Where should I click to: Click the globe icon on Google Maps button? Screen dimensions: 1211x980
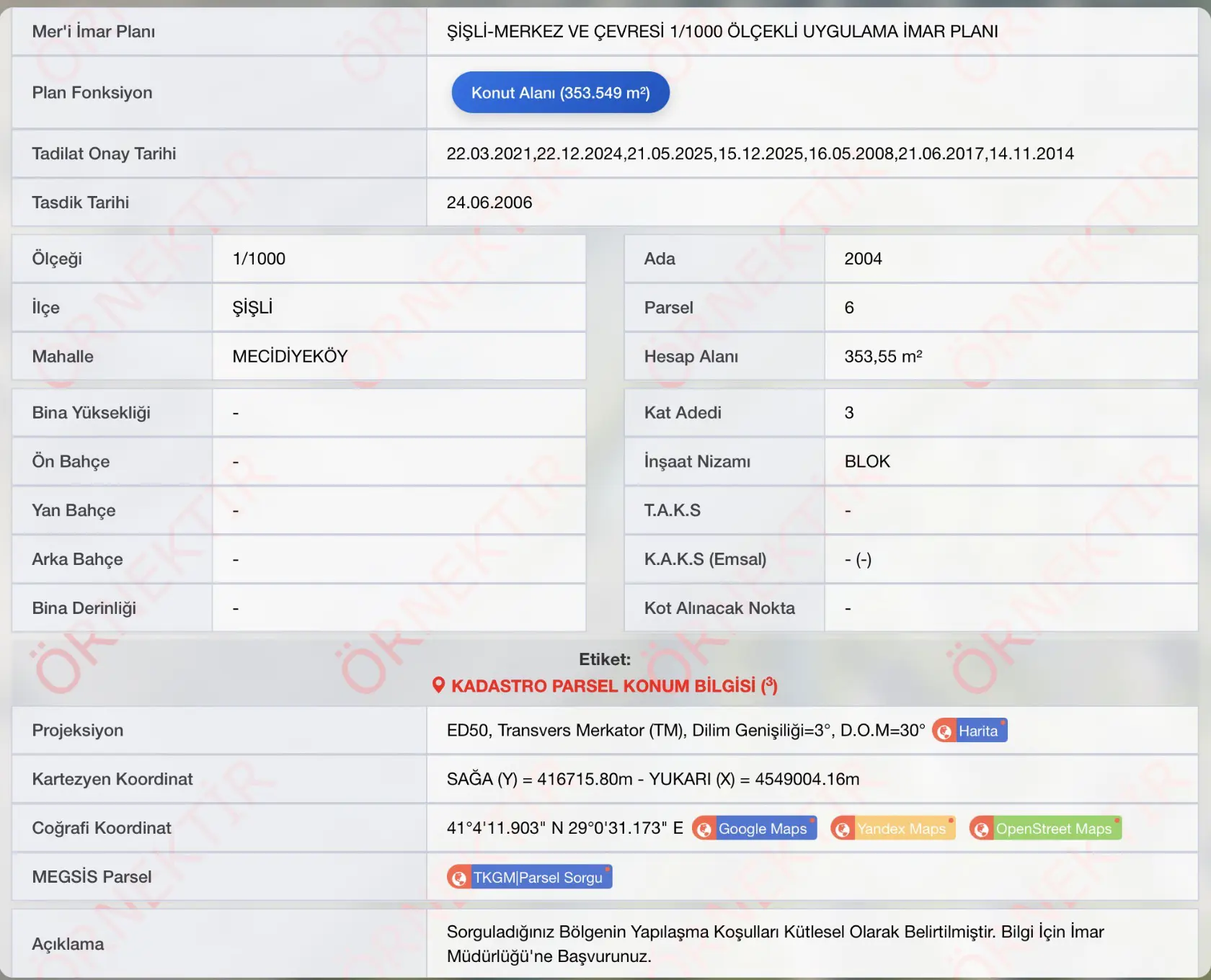pyautogui.click(x=704, y=829)
